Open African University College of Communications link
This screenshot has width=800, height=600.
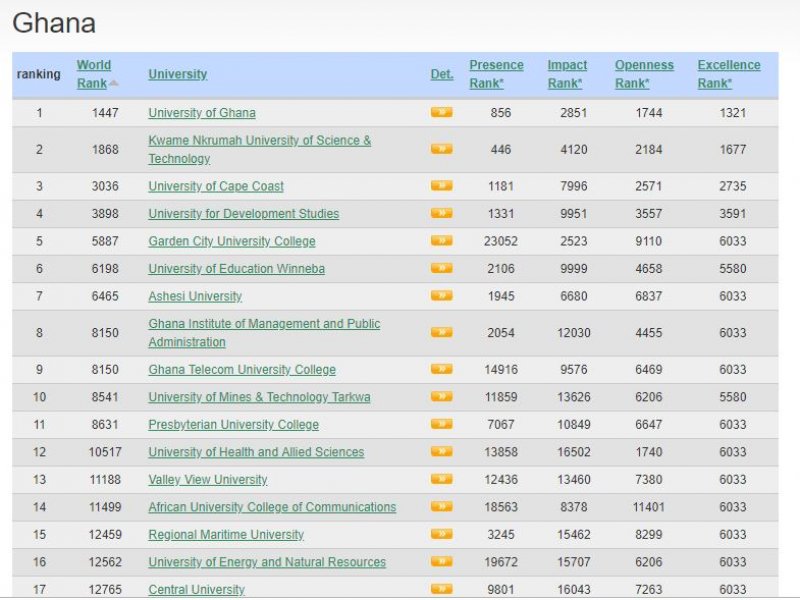coord(272,508)
